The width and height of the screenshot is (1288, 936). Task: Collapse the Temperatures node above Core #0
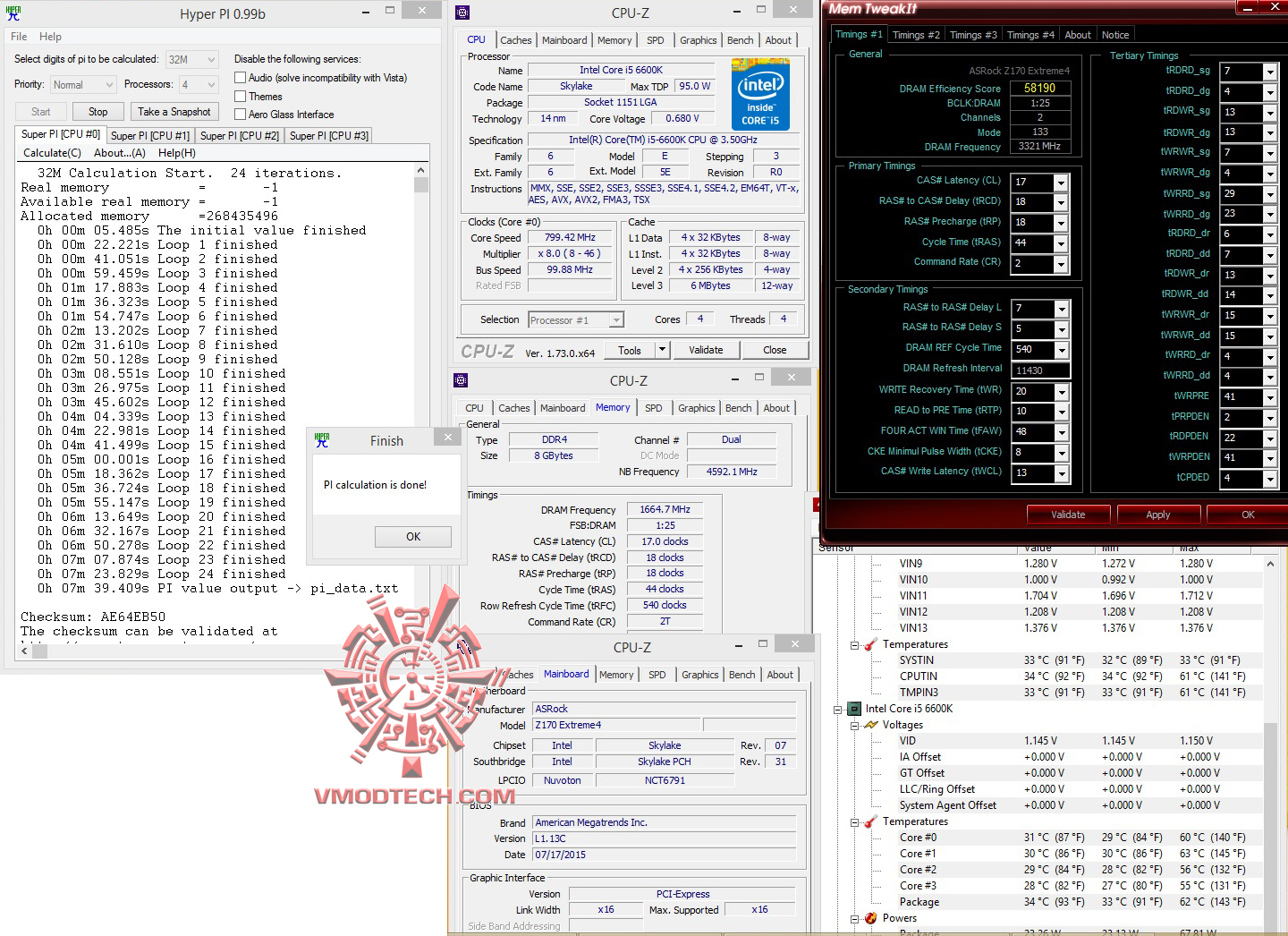point(854,822)
